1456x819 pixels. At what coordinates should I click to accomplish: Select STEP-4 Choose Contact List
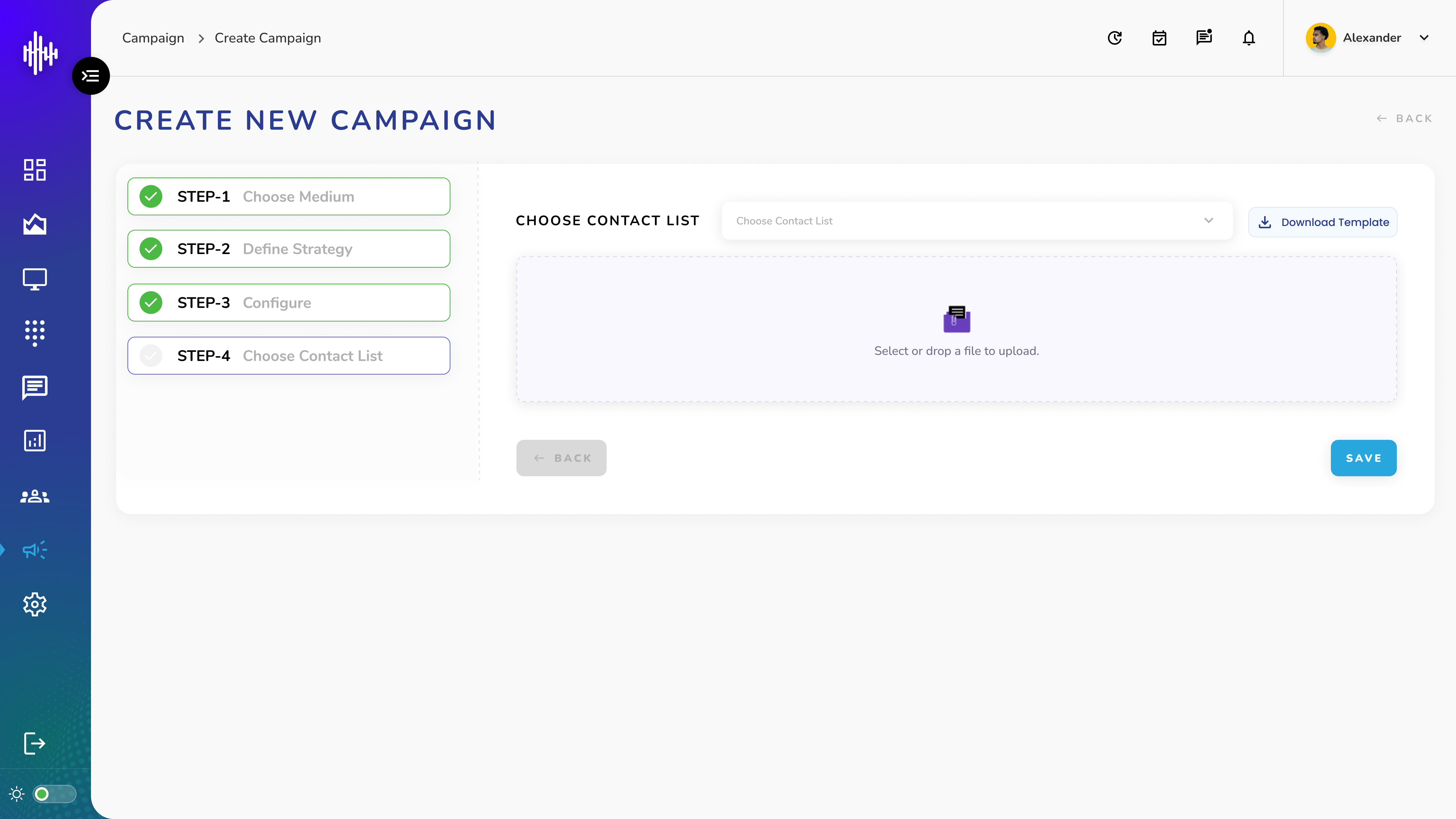[289, 355]
